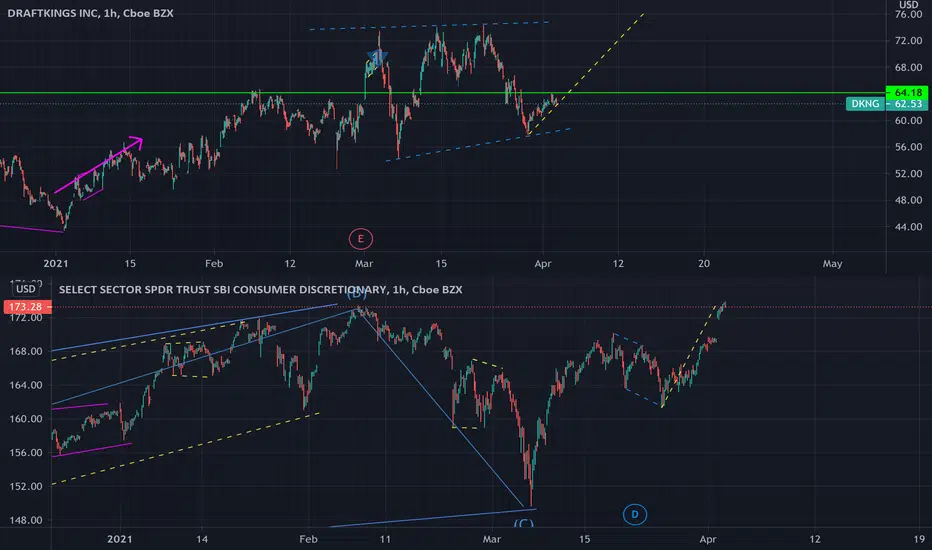Click the 172.00 label on SPDR price axis
Viewport: 932px width, 550px height.
click(26, 318)
